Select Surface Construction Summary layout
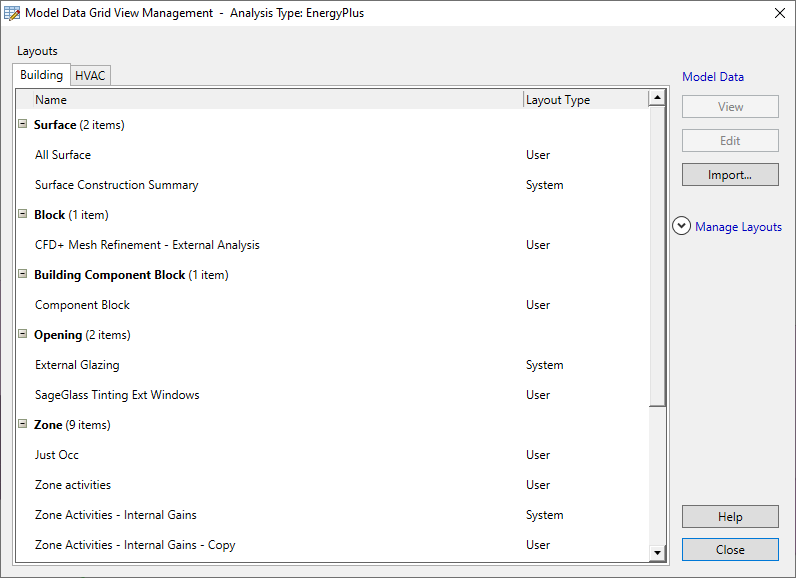Viewport: 796px width, 578px height. tap(116, 185)
